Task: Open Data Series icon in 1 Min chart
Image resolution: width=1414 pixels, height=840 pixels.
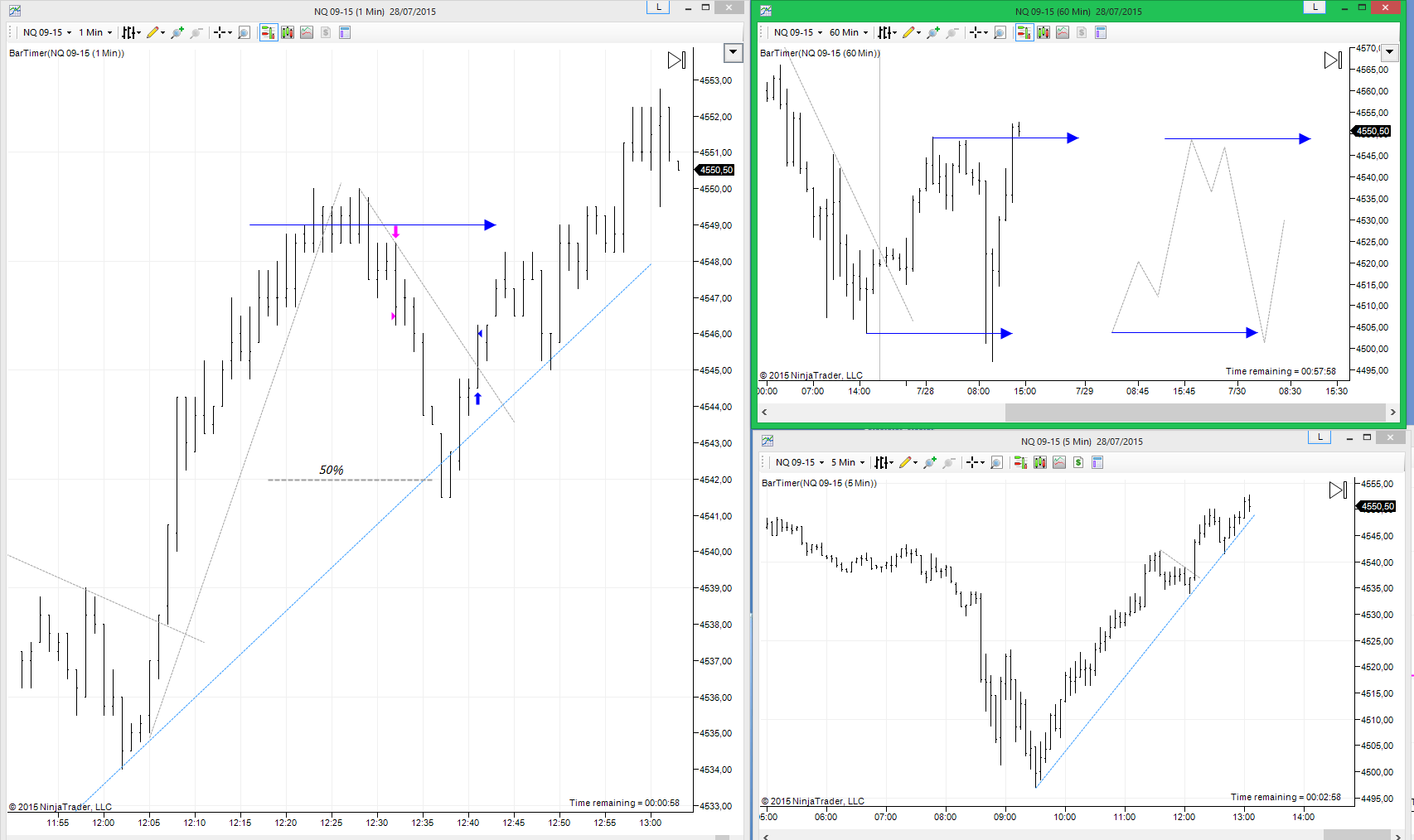Action: (x=288, y=32)
